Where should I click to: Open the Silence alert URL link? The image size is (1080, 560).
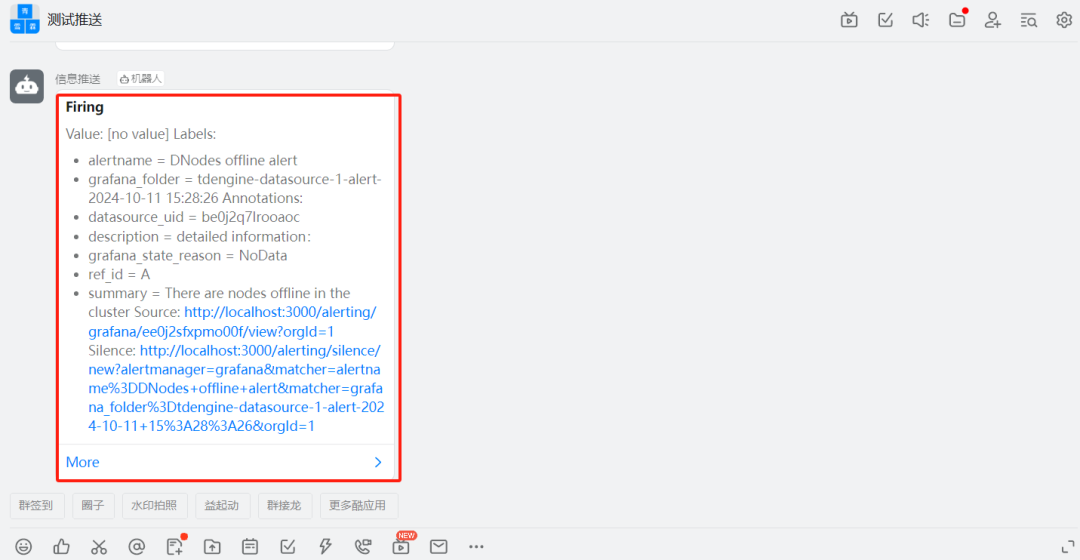click(x=236, y=388)
